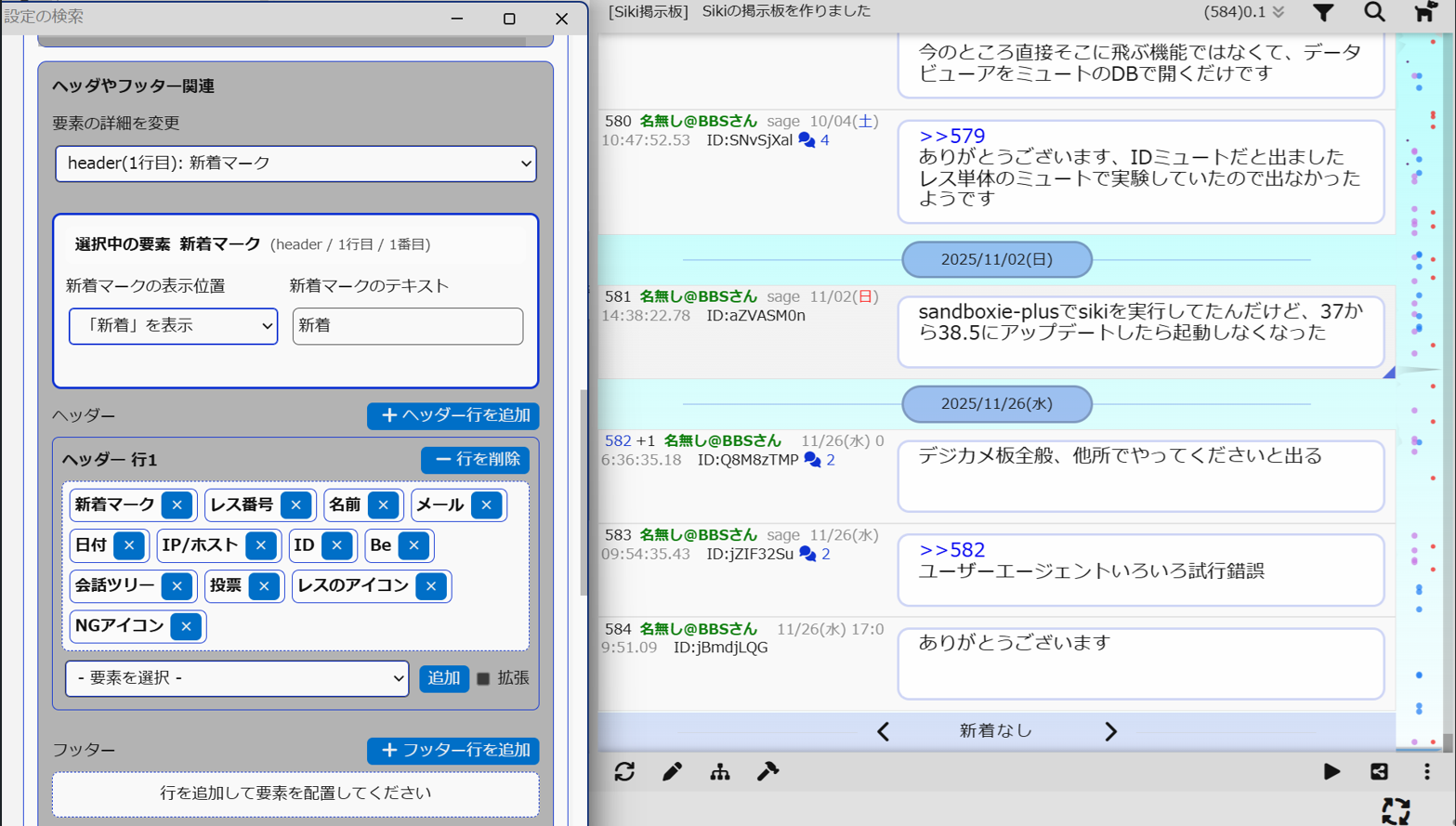This screenshot has height=826, width=1456.
Task: Click the hammer tool icon
Action: coord(767,772)
